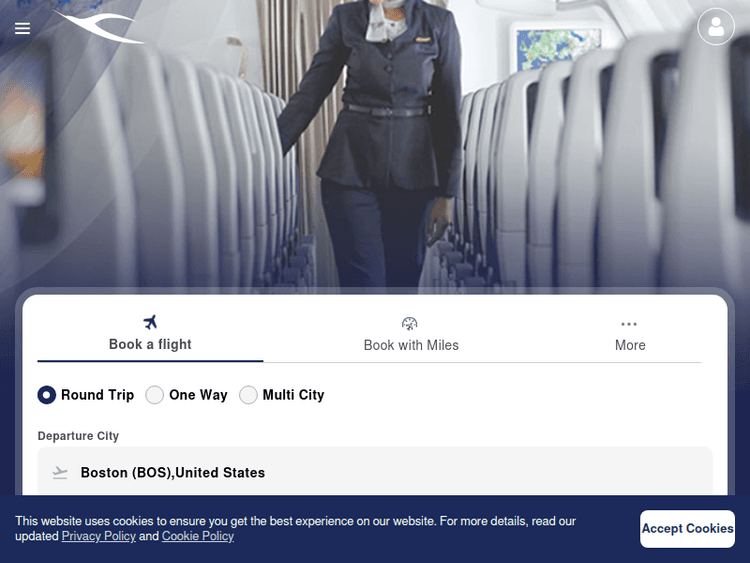Expand the More tab options
Screen dimensions: 750x563
[630, 335]
